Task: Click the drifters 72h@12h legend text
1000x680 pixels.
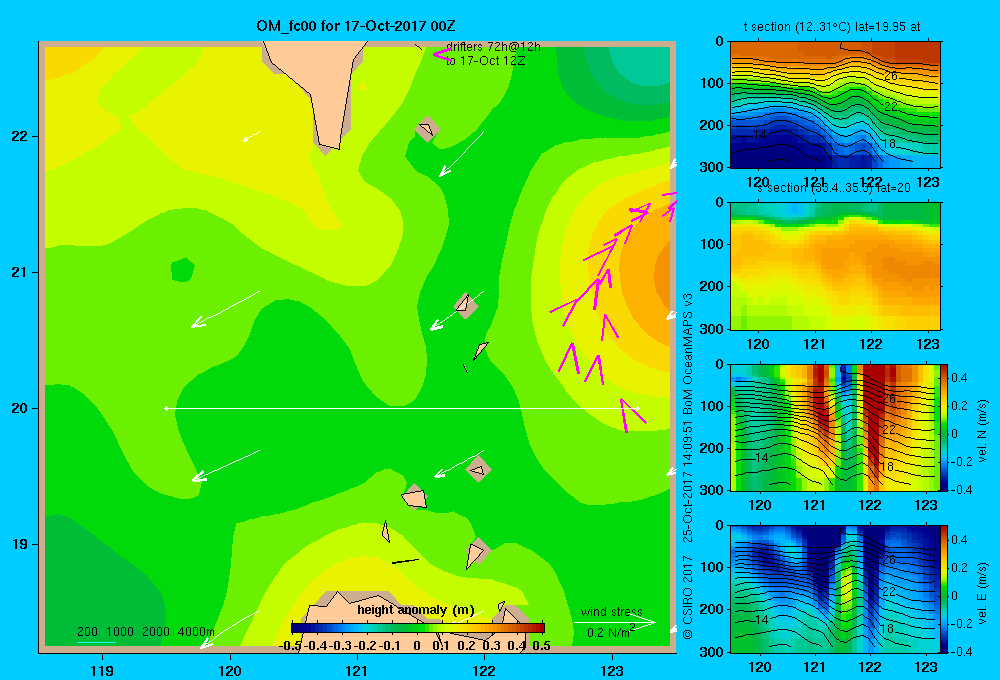Action: [493, 47]
